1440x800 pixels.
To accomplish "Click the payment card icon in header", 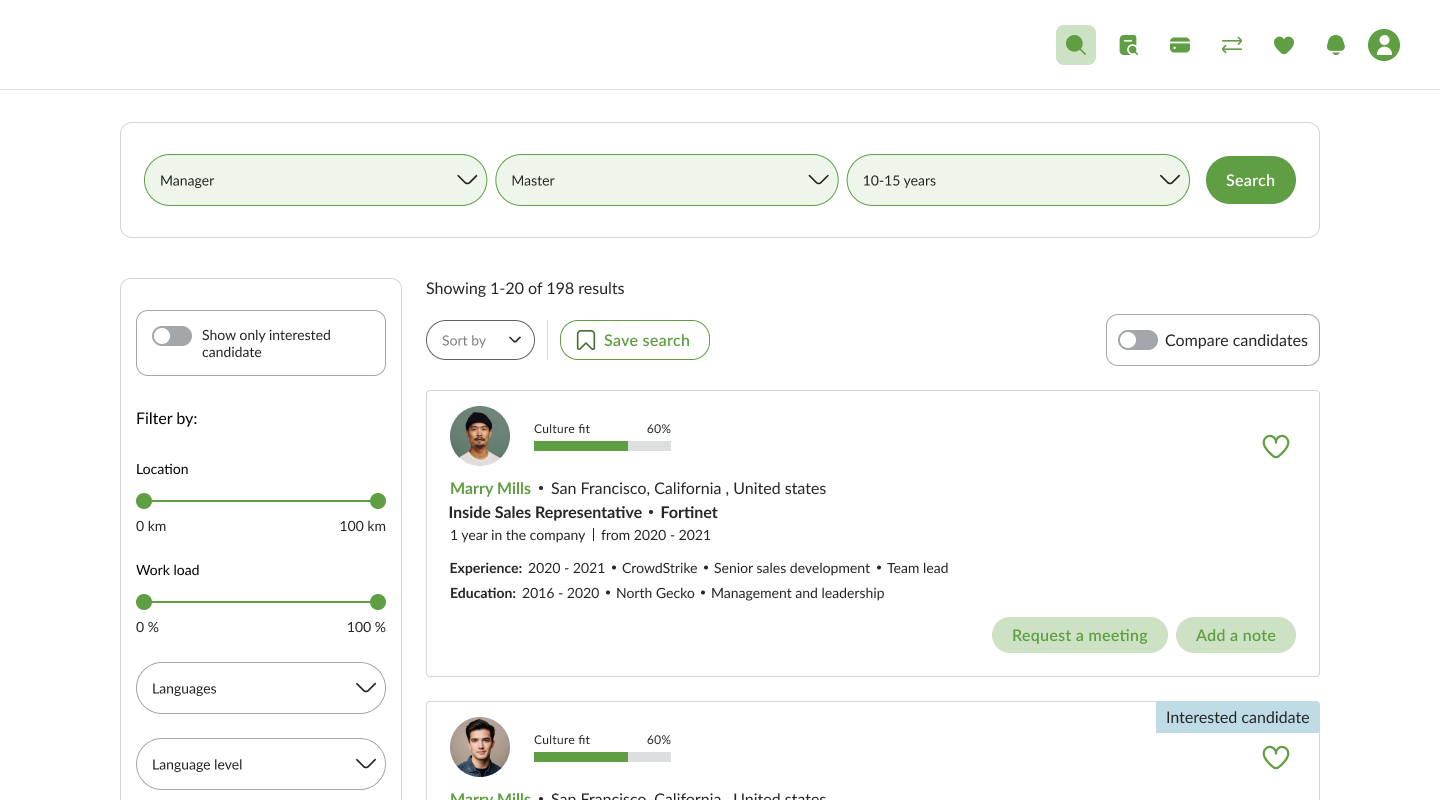I will 1180,45.
